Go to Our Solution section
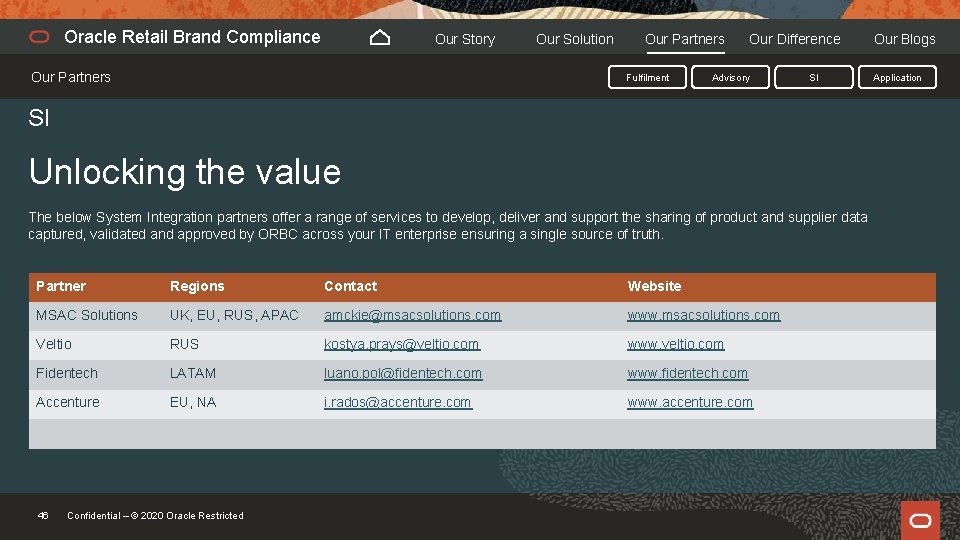Screen dimensions: 960x540 click(x=575, y=39)
